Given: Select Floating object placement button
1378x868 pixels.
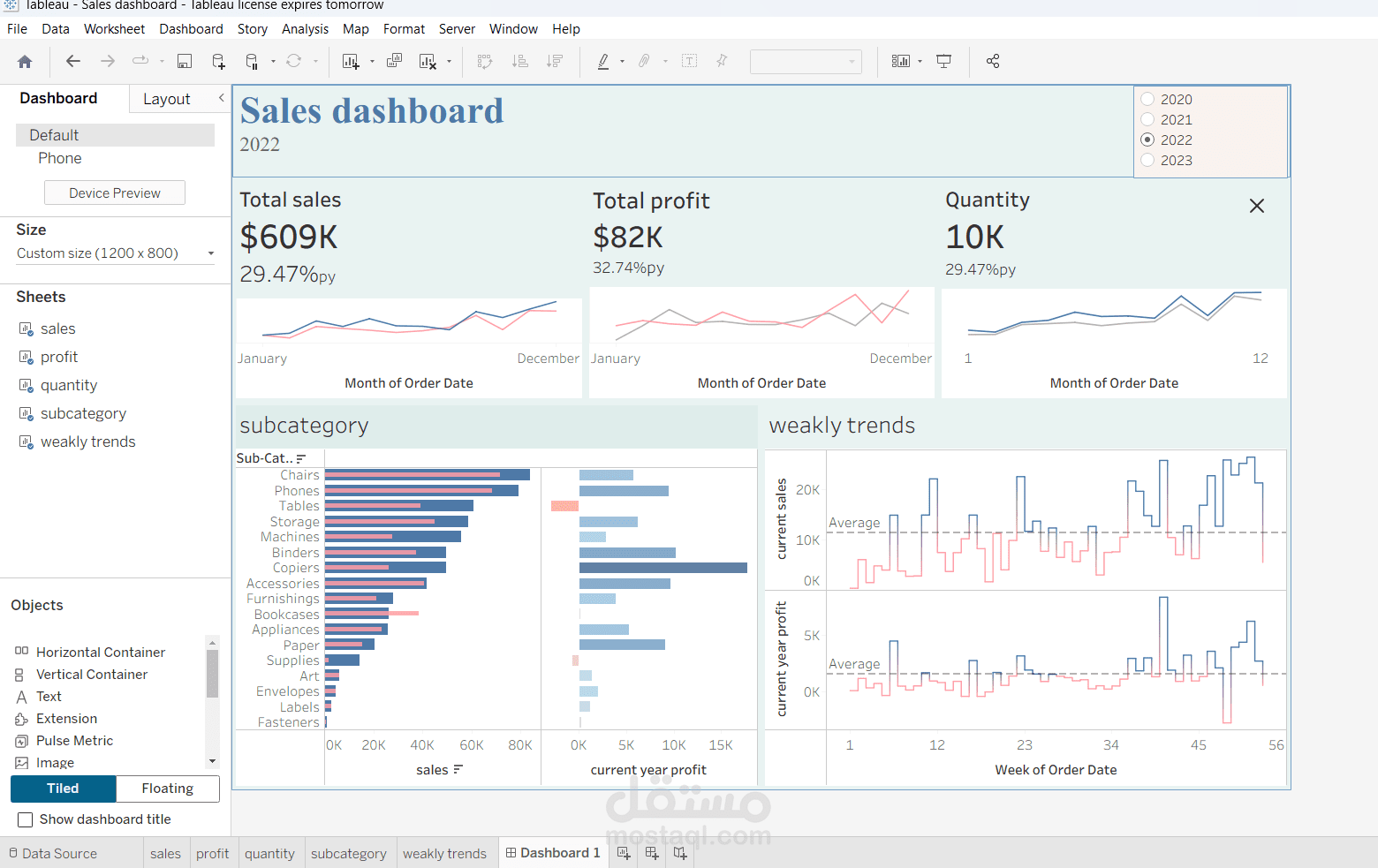Looking at the screenshot, I should click(167, 789).
